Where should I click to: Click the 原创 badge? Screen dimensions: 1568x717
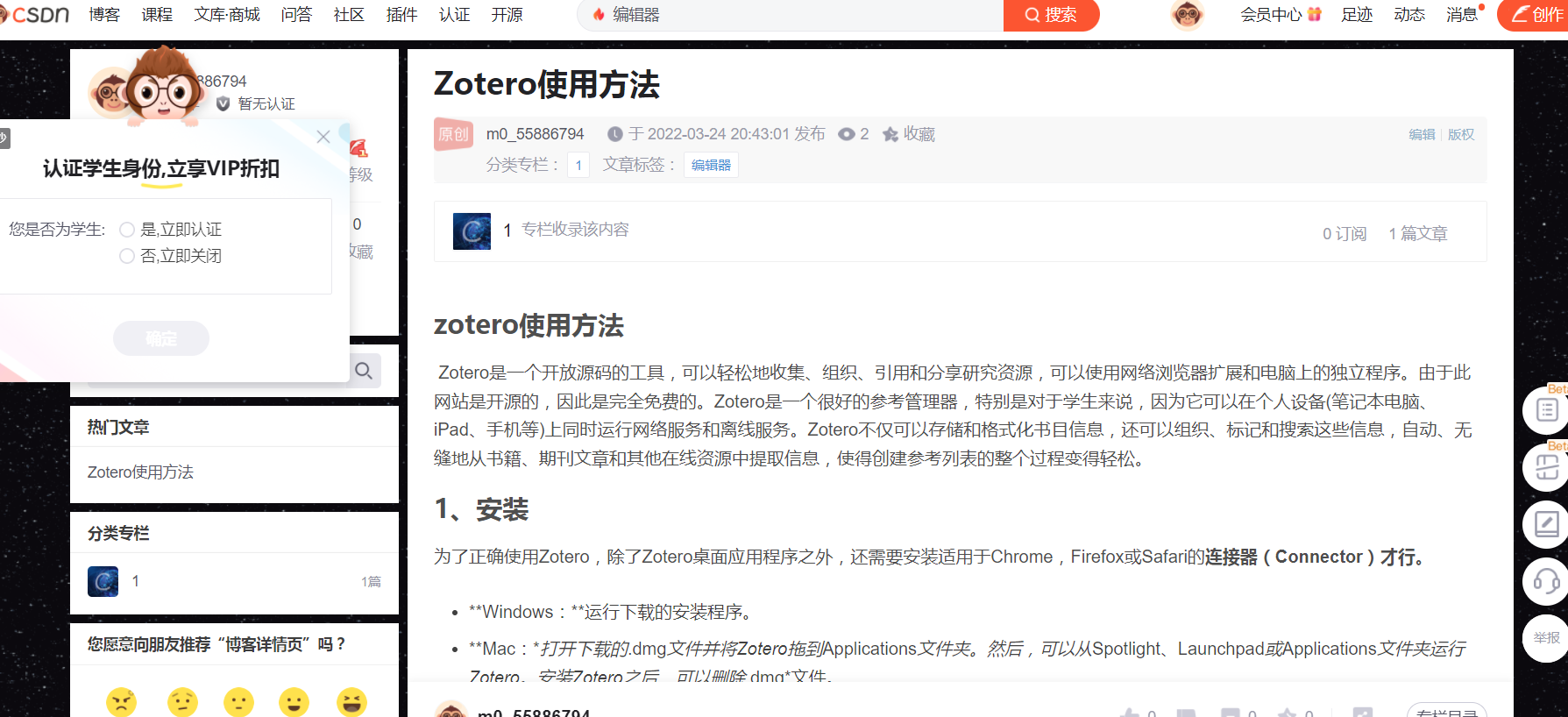(x=454, y=134)
